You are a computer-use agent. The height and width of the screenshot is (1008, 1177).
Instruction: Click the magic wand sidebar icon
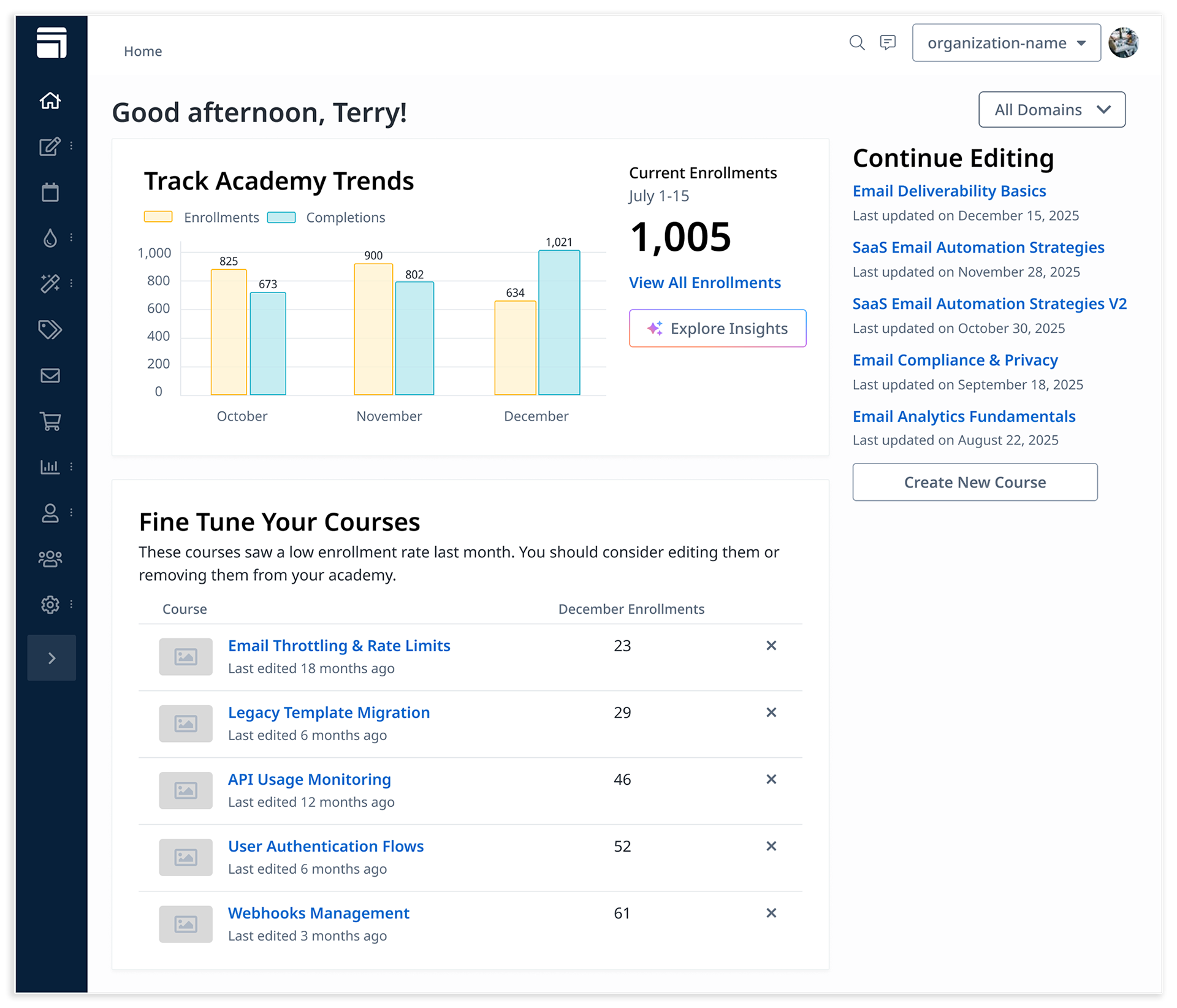50,283
